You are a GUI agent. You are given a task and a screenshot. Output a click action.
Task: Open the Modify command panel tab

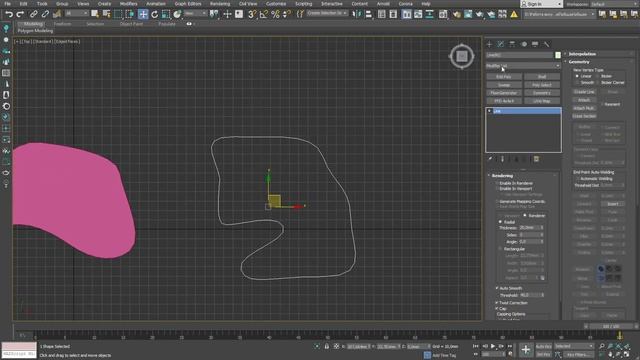tap(501, 44)
